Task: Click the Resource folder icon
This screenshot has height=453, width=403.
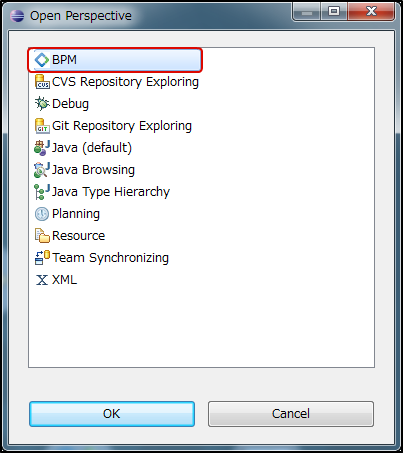Action: [42, 236]
